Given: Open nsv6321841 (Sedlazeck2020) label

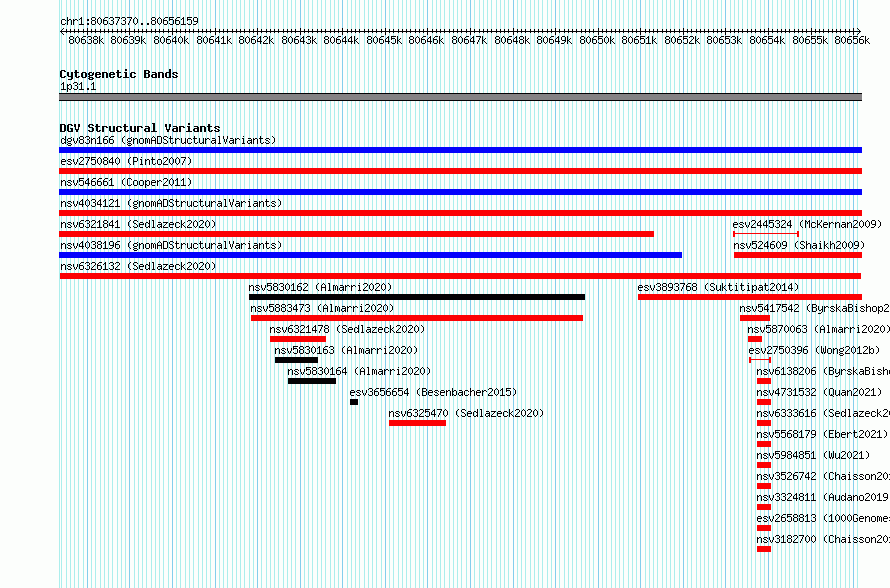Looking at the screenshot, I should point(138,224).
